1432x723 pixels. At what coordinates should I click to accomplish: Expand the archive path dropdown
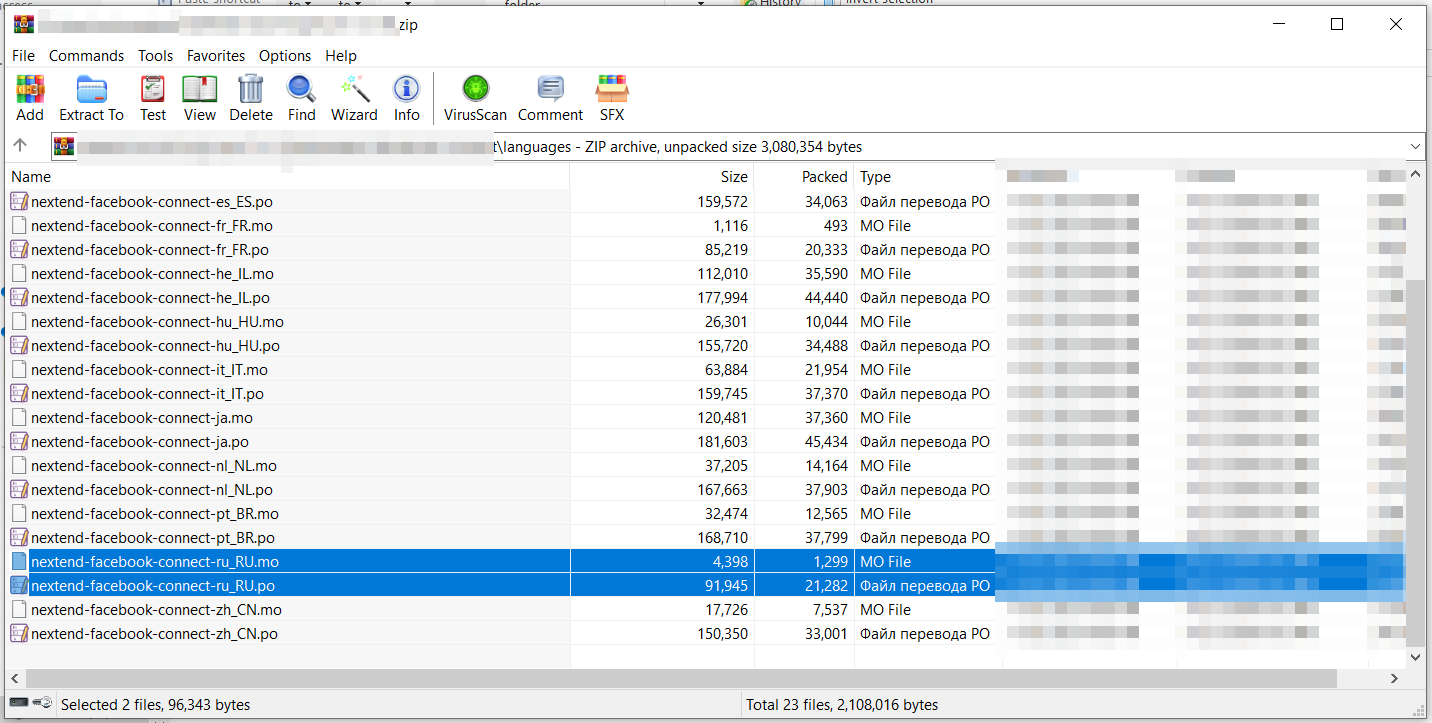[1415, 147]
